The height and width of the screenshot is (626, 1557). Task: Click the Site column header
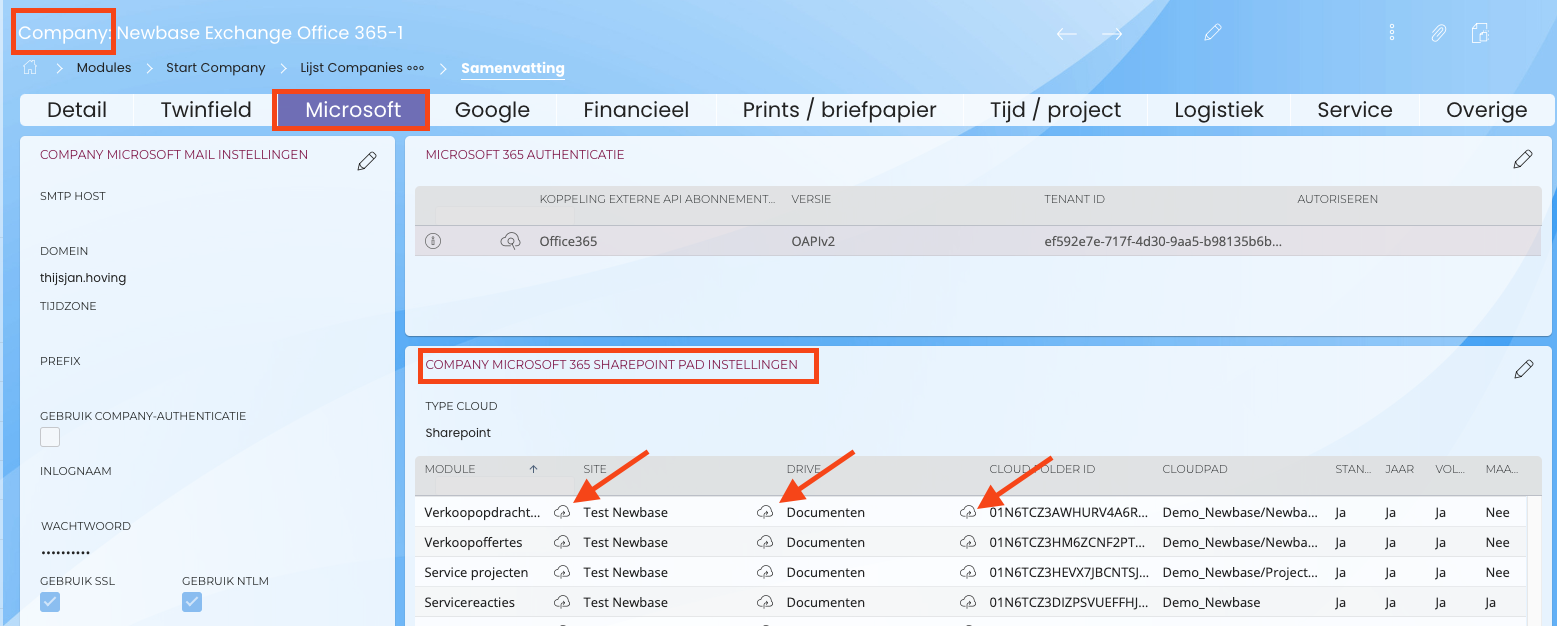(x=596, y=469)
